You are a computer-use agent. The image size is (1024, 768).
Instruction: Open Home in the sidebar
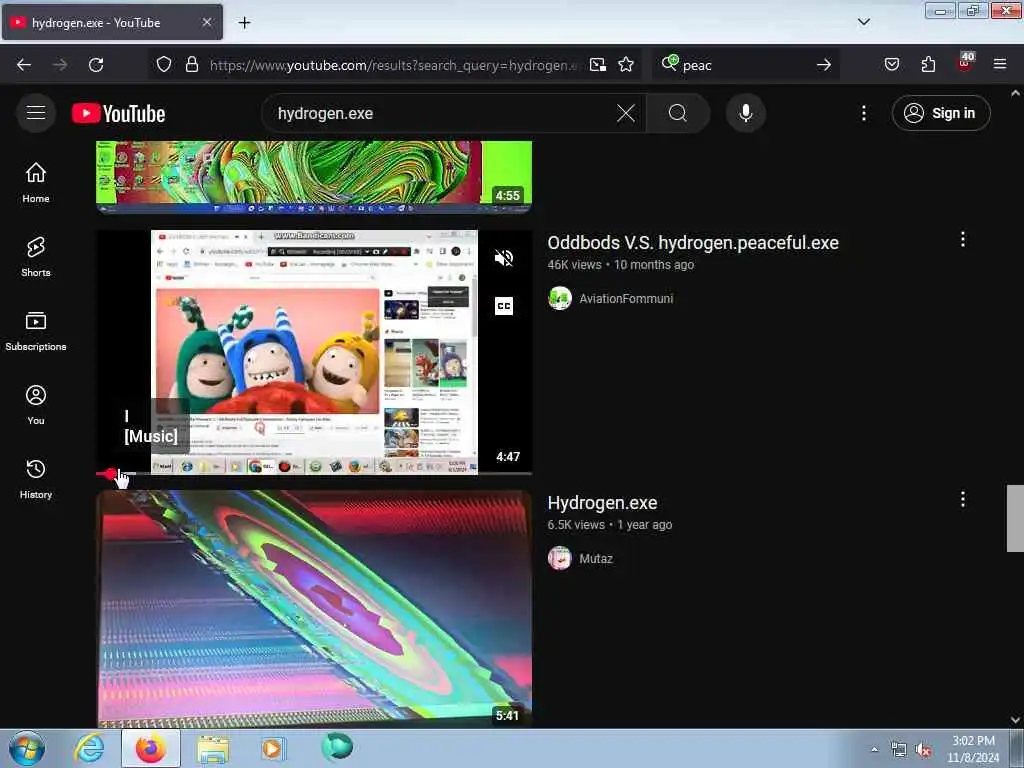[36, 182]
